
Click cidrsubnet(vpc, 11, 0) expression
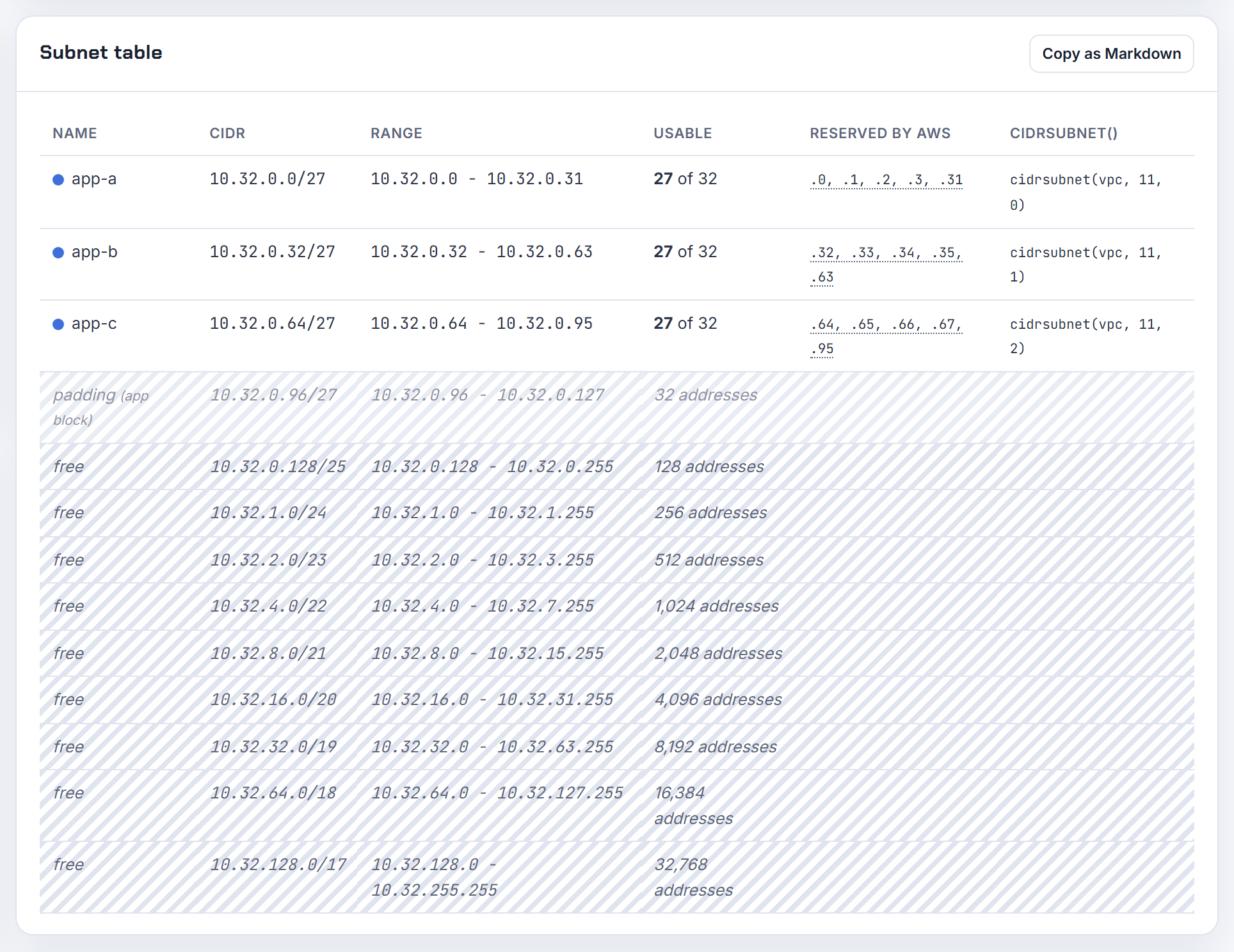[1086, 192]
